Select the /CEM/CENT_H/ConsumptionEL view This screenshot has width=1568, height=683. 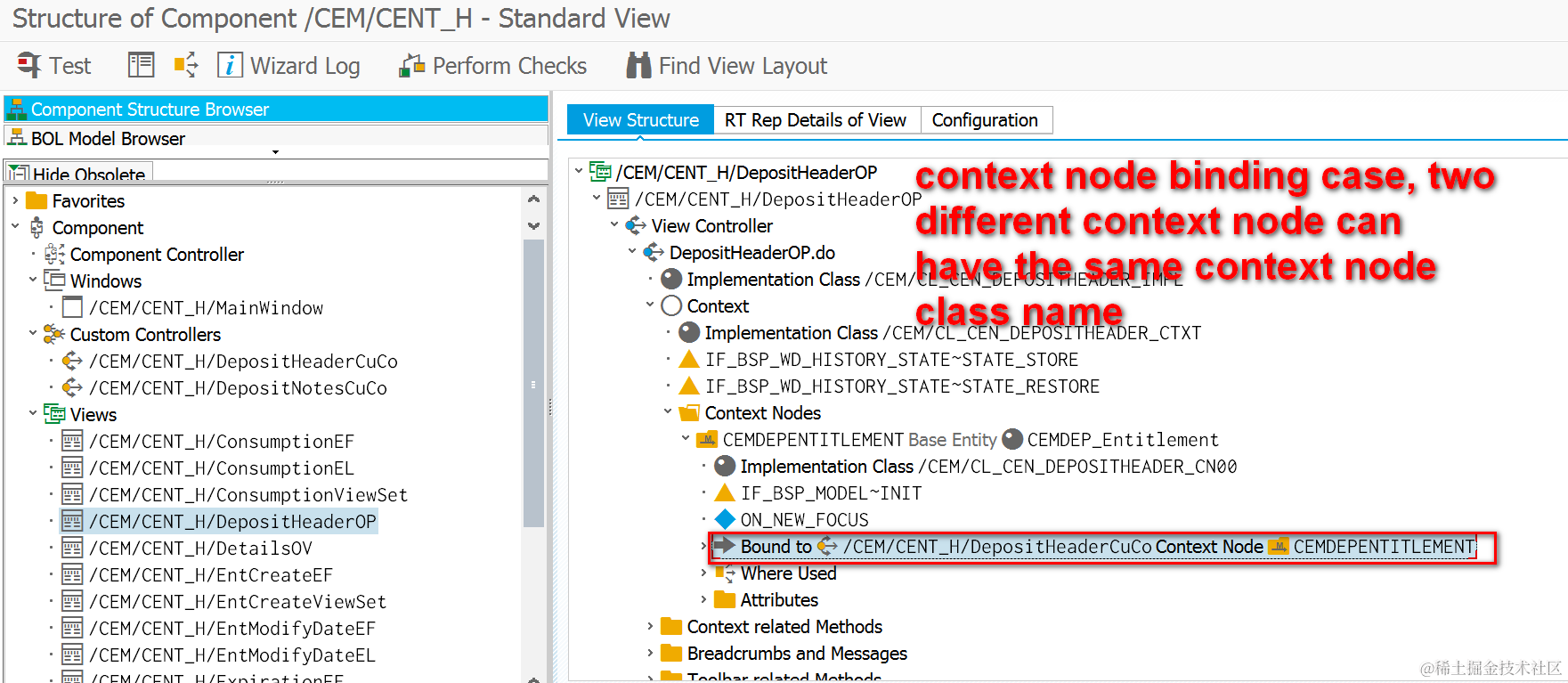(x=221, y=468)
